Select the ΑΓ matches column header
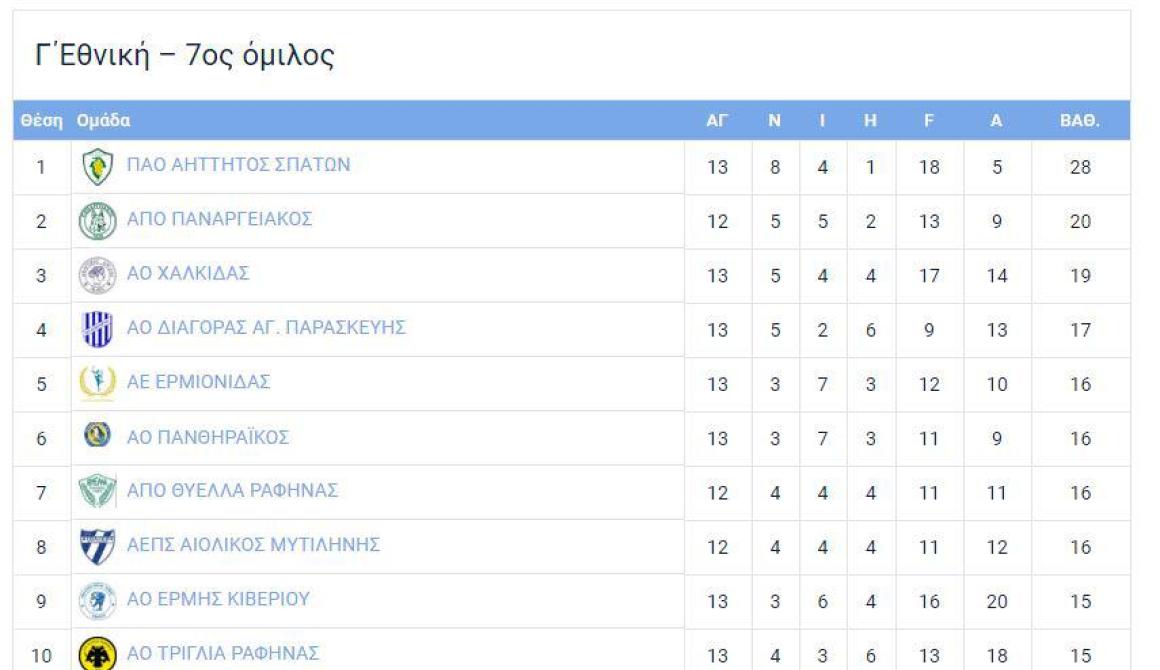The width and height of the screenshot is (1160, 670). [x=717, y=121]
